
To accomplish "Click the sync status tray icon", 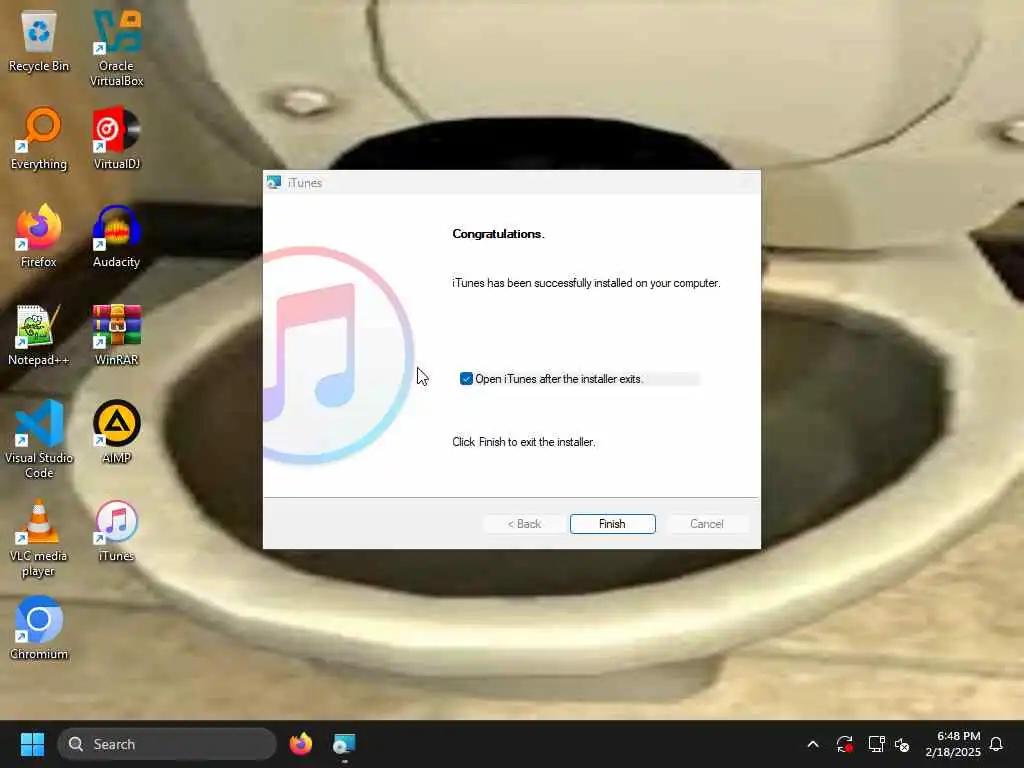I will [x=844, y=744].
